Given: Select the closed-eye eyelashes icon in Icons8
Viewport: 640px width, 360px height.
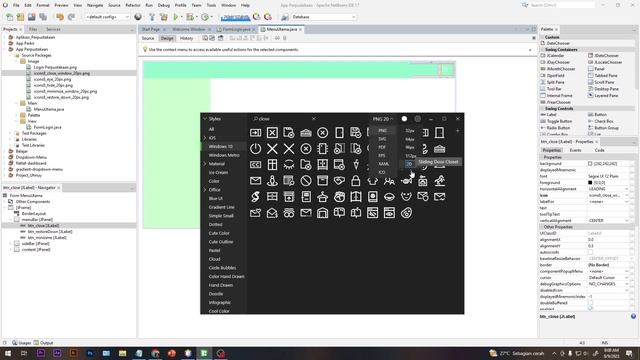Looking at the screenshot, I should click(289, 164).
